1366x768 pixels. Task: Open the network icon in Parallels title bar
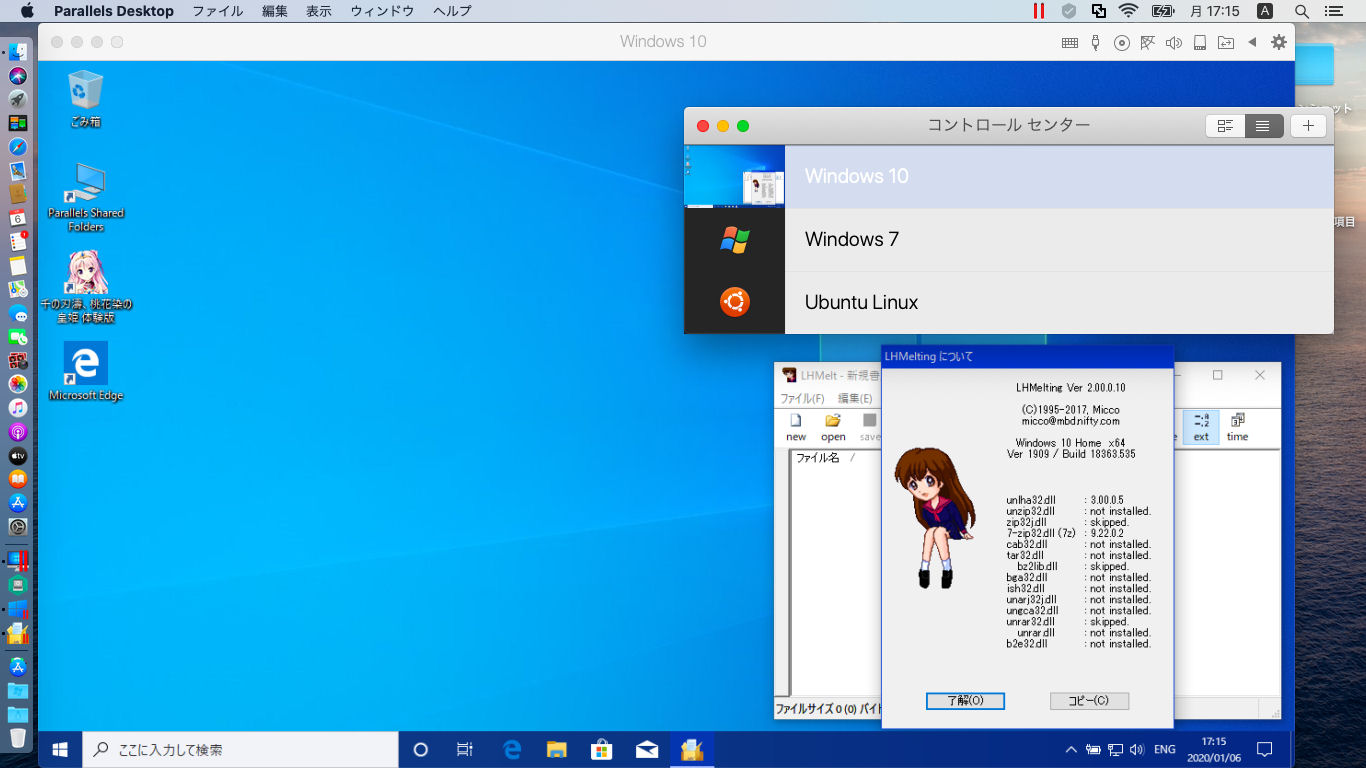(x=1148, y=42)
